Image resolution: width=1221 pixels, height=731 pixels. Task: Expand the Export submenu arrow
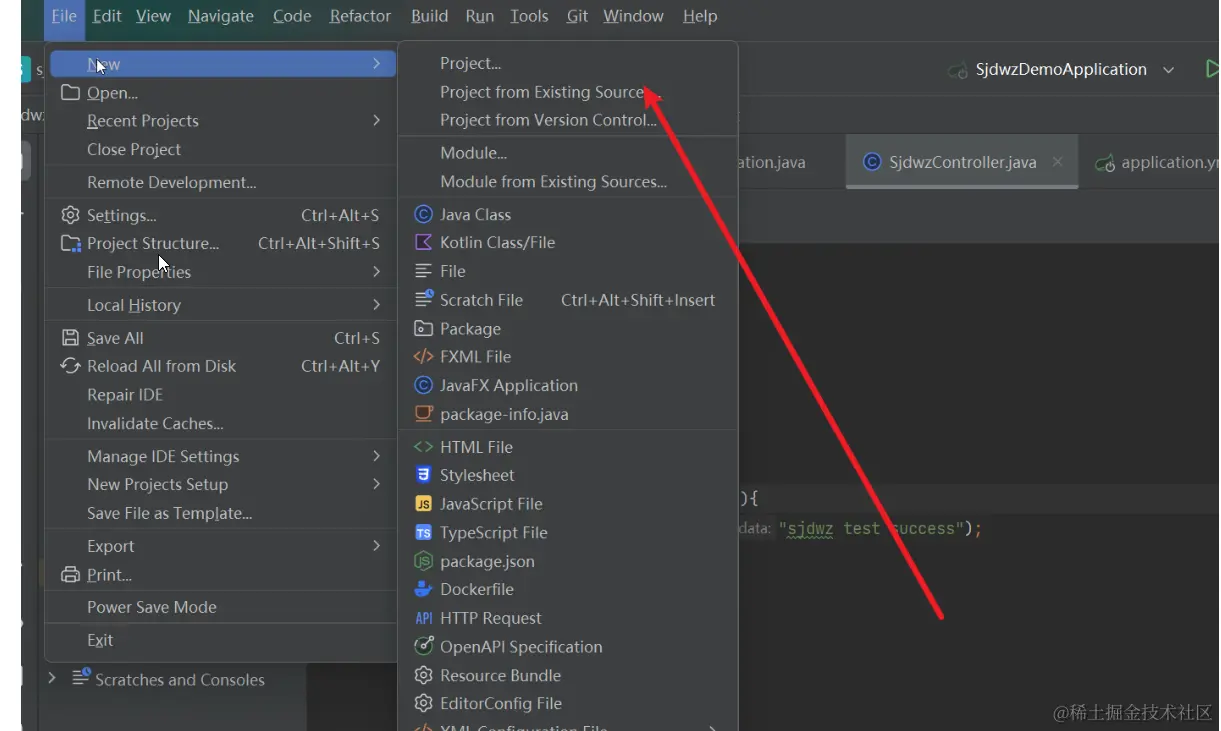point(376,546)
